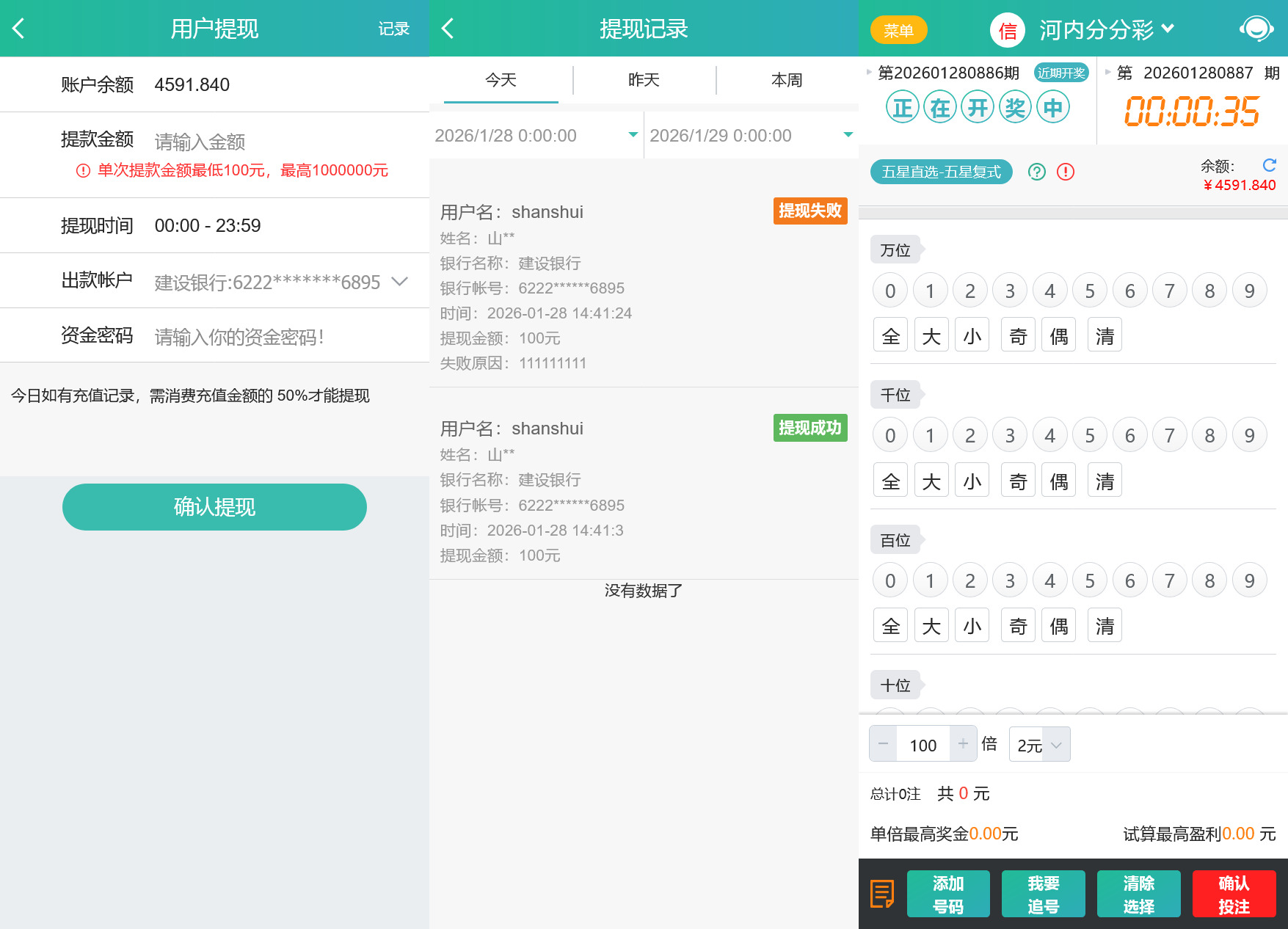Toggle 奇 in the 千位 row
The height and width of the screenshot is (929, 1288).
coord(1017,479)
